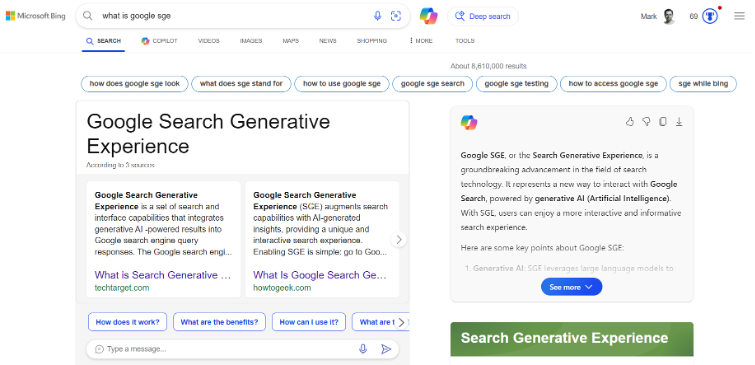Click 'According to 3 sources' text
Screen dimensions: 755x365
coord(120,165)
